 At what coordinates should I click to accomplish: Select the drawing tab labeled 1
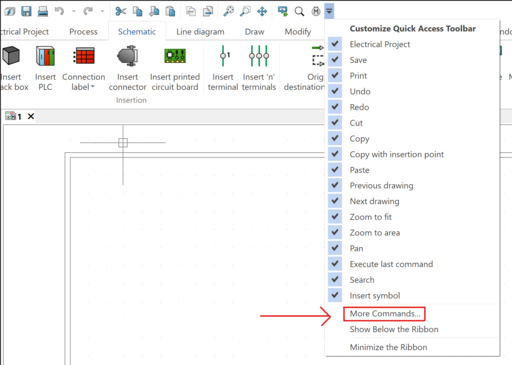(13, 116)
